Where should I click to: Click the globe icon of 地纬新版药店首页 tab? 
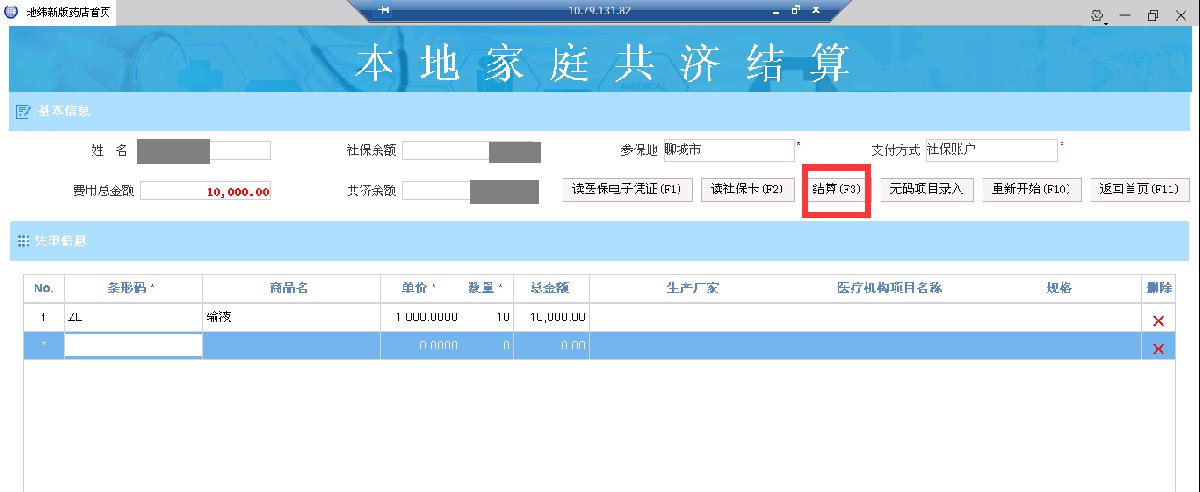point(11,13)
